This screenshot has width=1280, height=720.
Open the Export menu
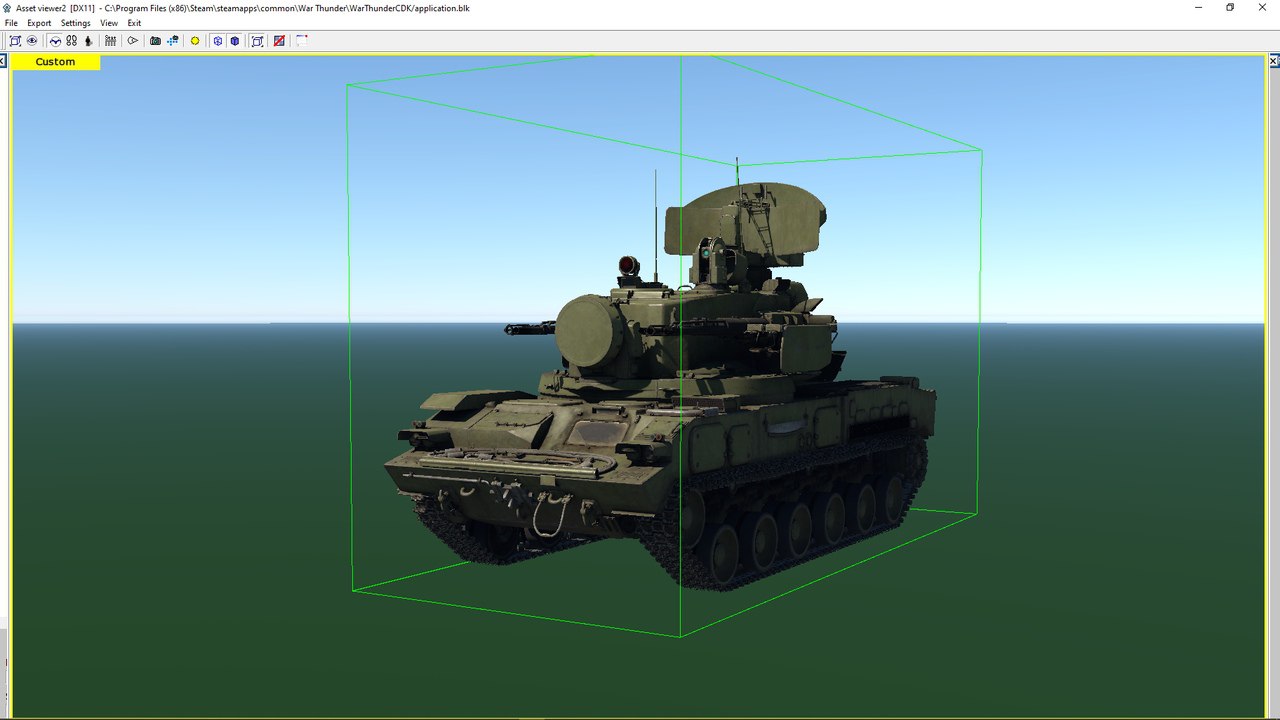[x=39, y=23]
